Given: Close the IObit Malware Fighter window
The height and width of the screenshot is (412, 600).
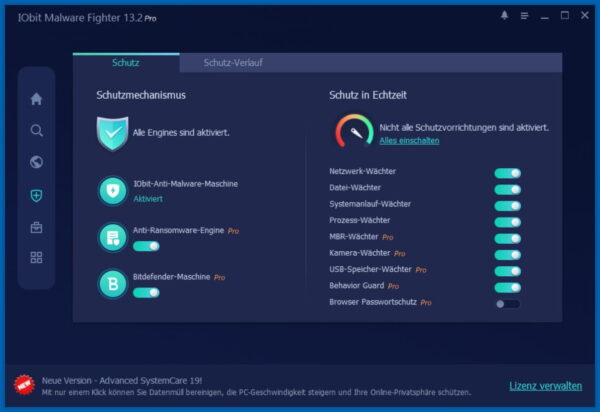Looking at the screenshot, I should coord(585,15).
